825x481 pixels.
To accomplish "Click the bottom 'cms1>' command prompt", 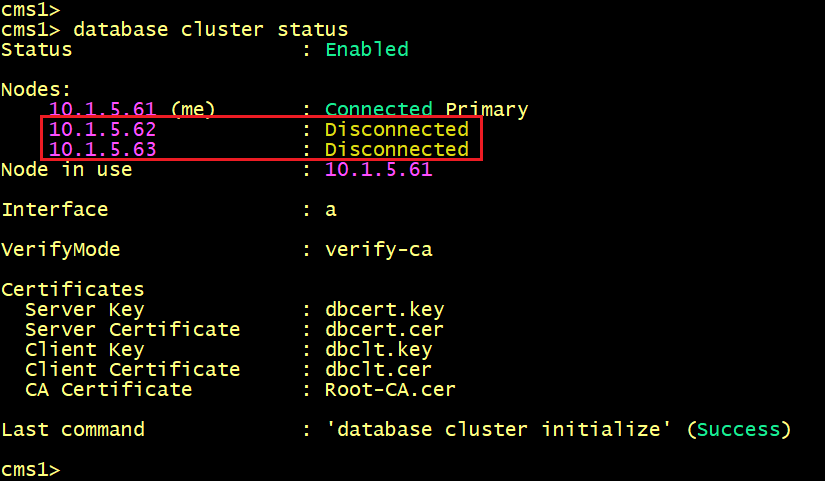I will pyautogui.click(x=31, y=469).
